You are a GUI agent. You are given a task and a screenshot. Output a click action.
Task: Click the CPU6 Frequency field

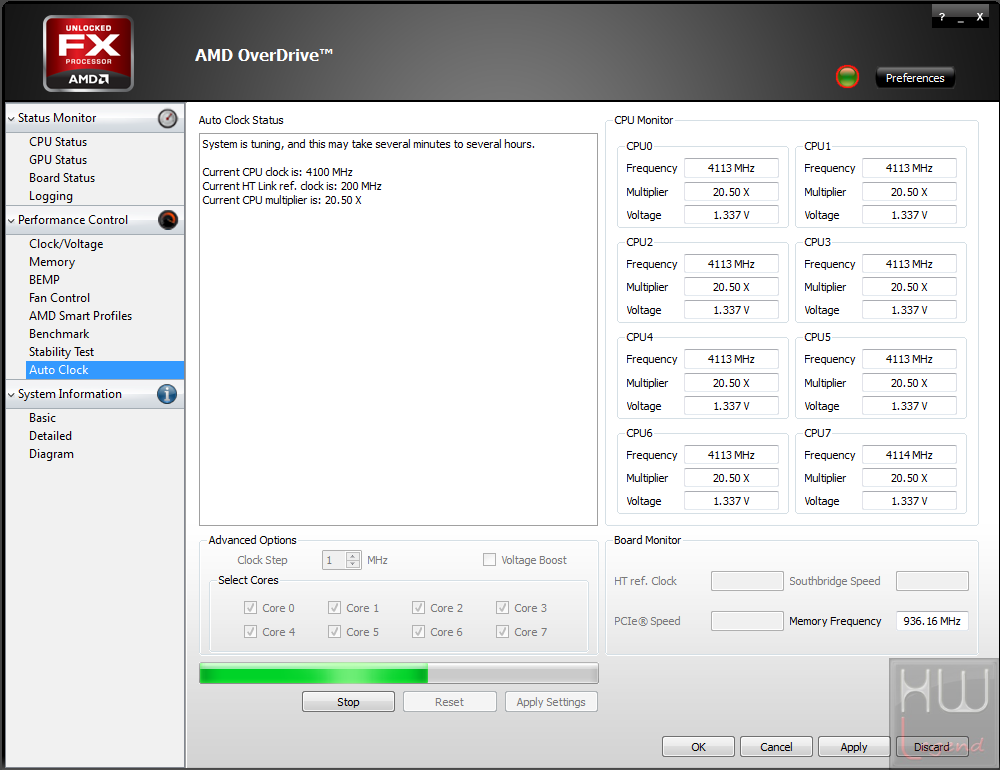(731, 455)
